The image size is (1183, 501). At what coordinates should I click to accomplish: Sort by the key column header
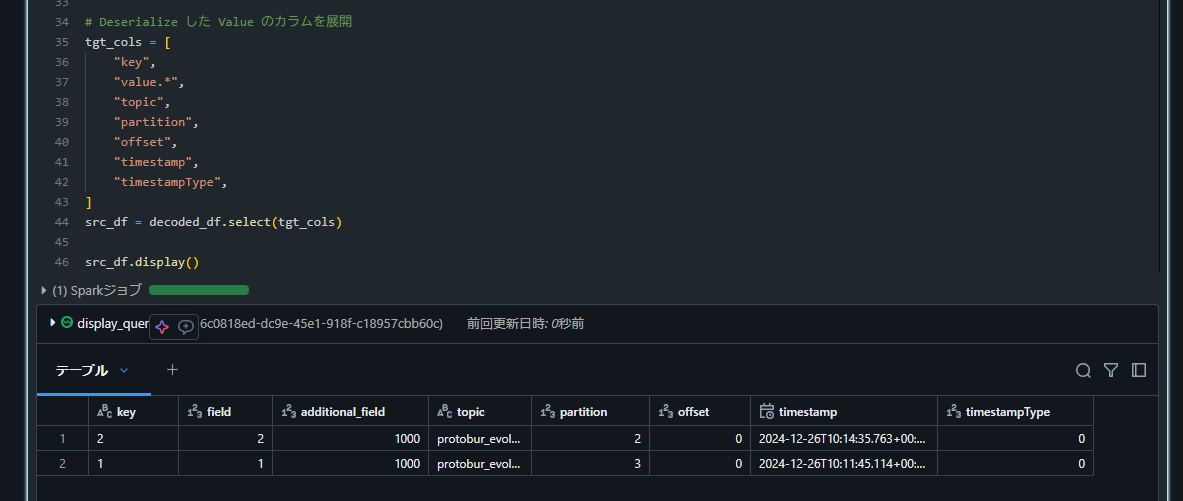pyautogui.click(x=134, y=412)
